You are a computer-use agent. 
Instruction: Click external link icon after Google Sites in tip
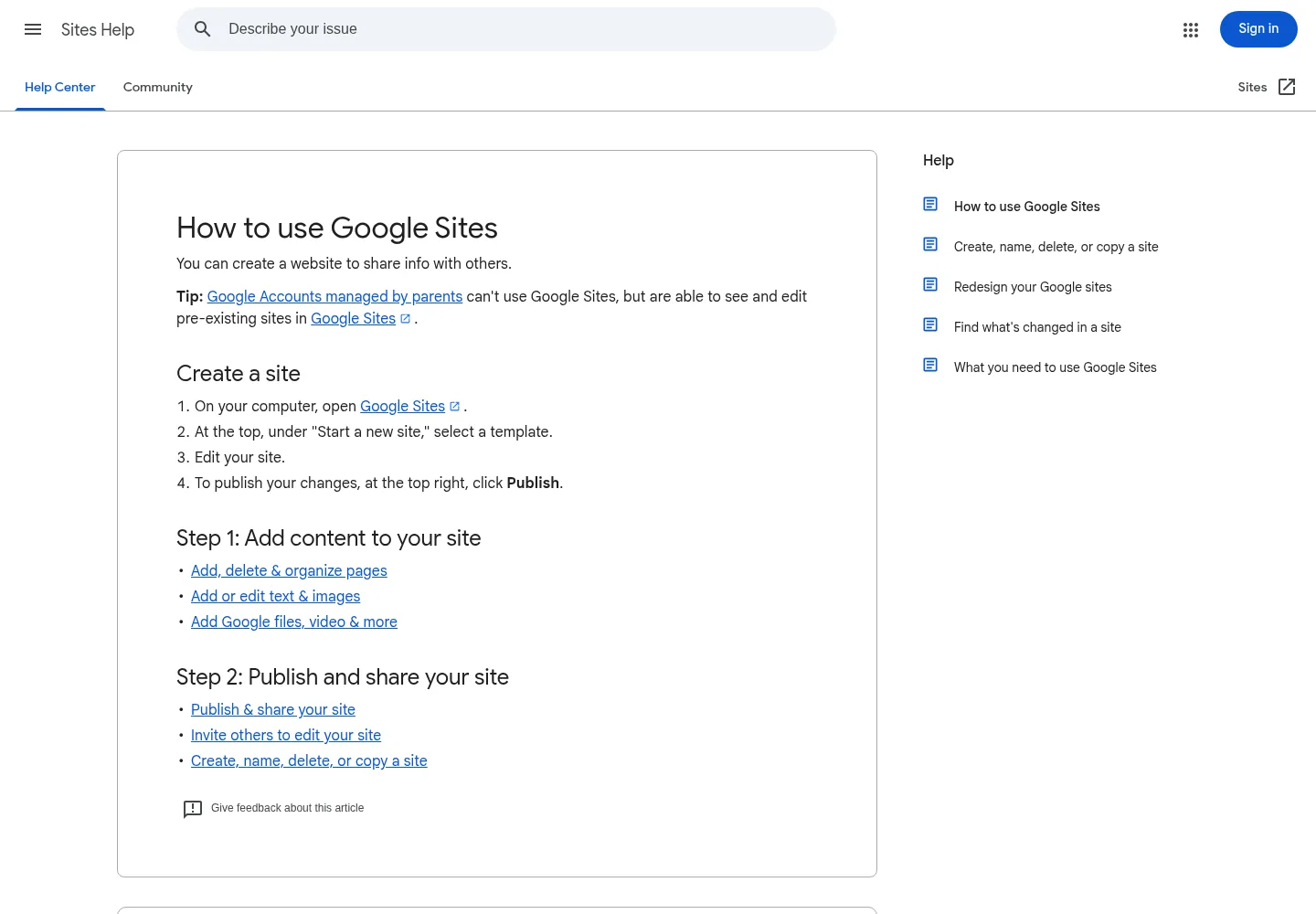coord(406,318)
